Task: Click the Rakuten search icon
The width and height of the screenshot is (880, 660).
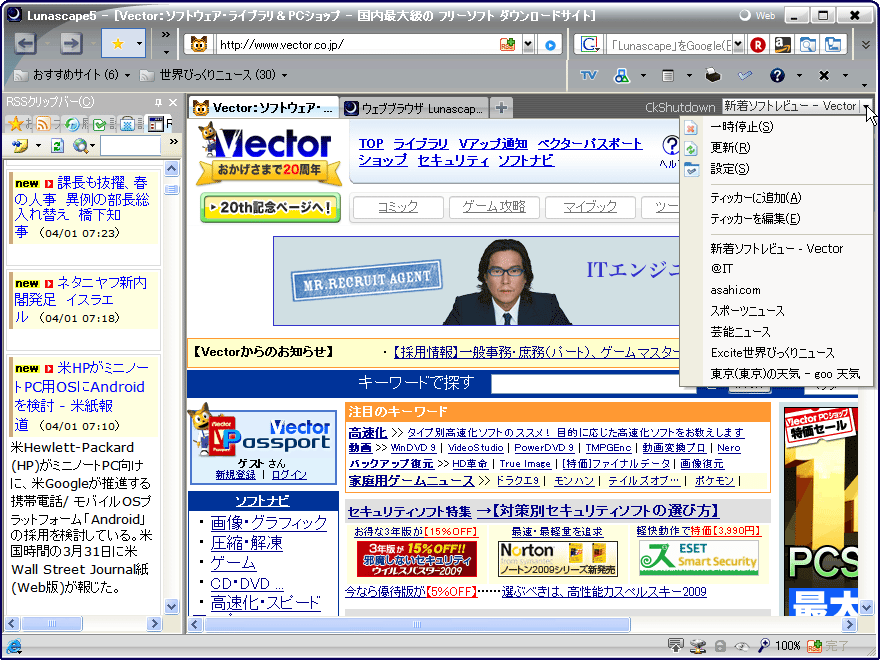Action: pyautogui.click(x=758, y=44)
